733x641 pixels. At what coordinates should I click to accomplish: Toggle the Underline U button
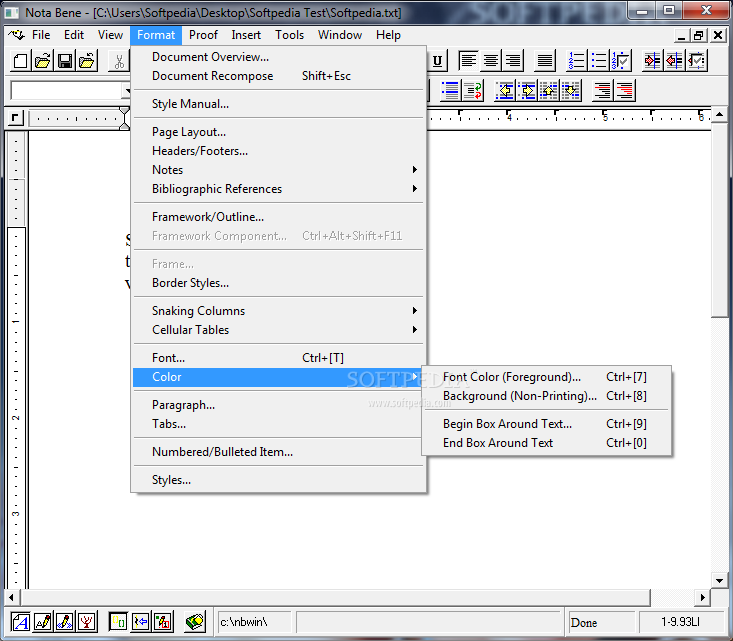(x=438, y=61)
